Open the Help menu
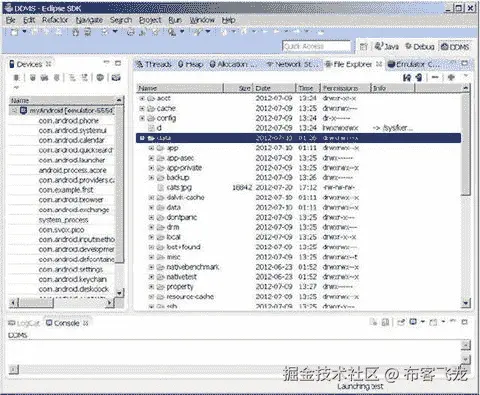 coord(229,20)
